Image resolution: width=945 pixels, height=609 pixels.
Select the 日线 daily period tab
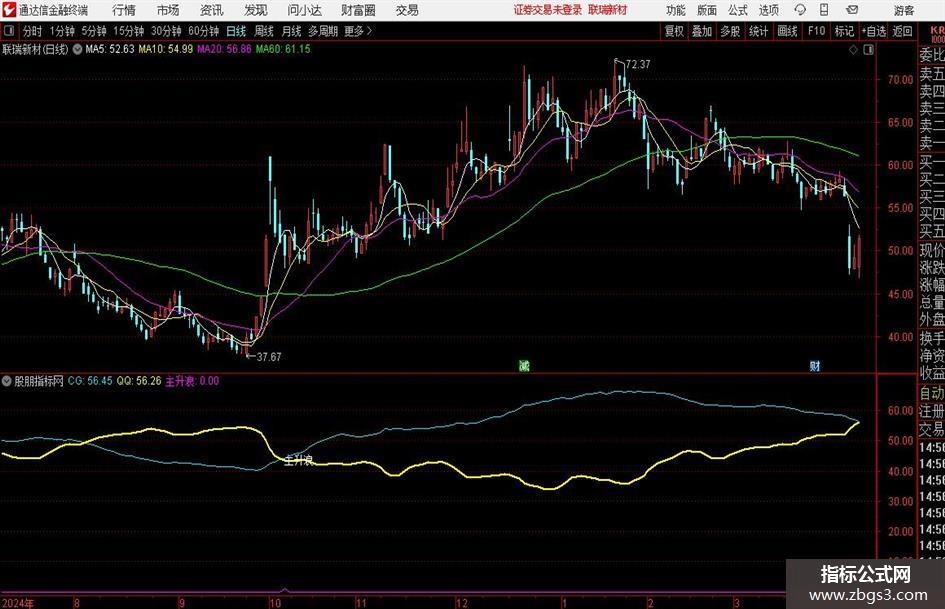point(236,31)
